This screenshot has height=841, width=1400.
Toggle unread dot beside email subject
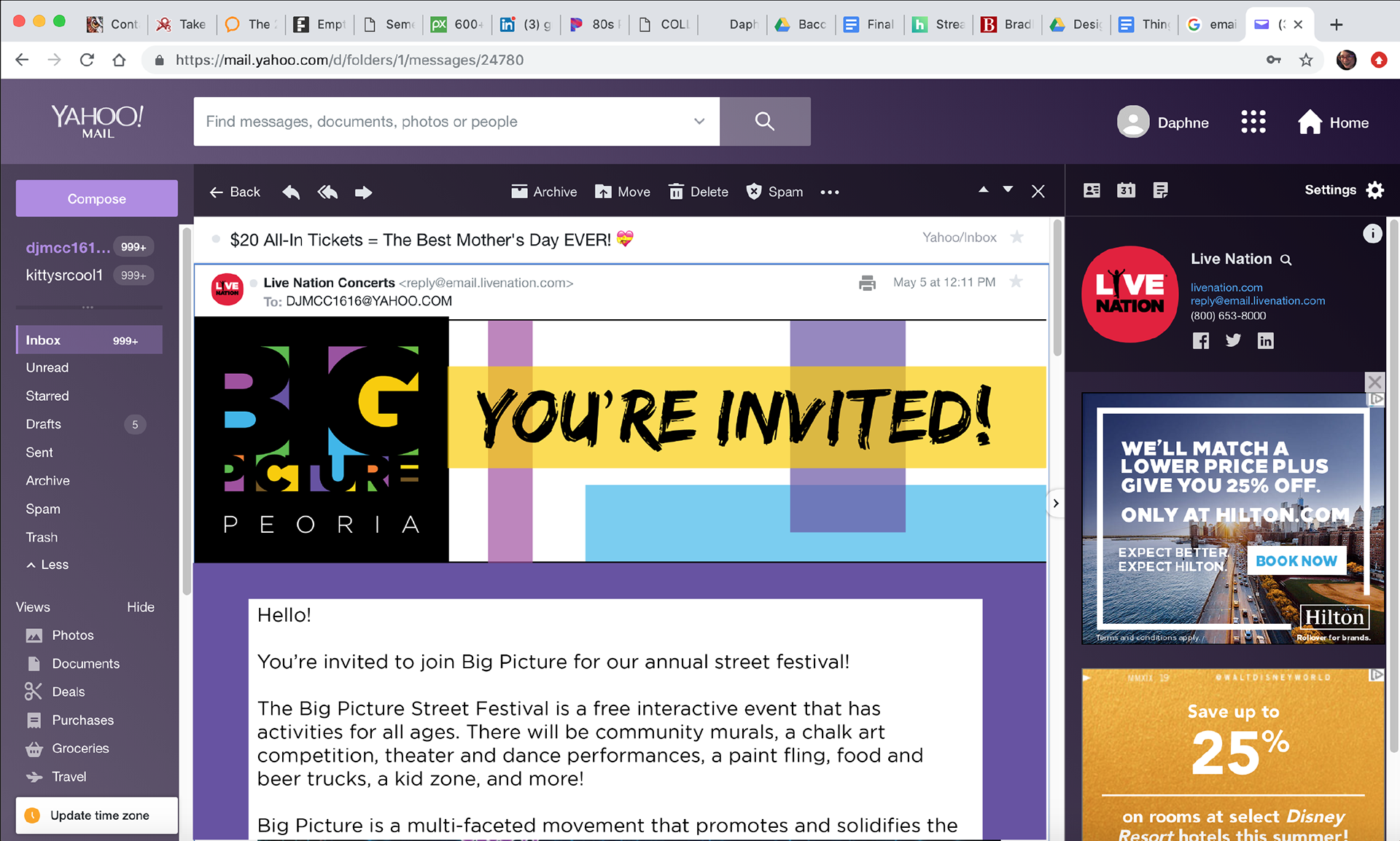(216, 239)
